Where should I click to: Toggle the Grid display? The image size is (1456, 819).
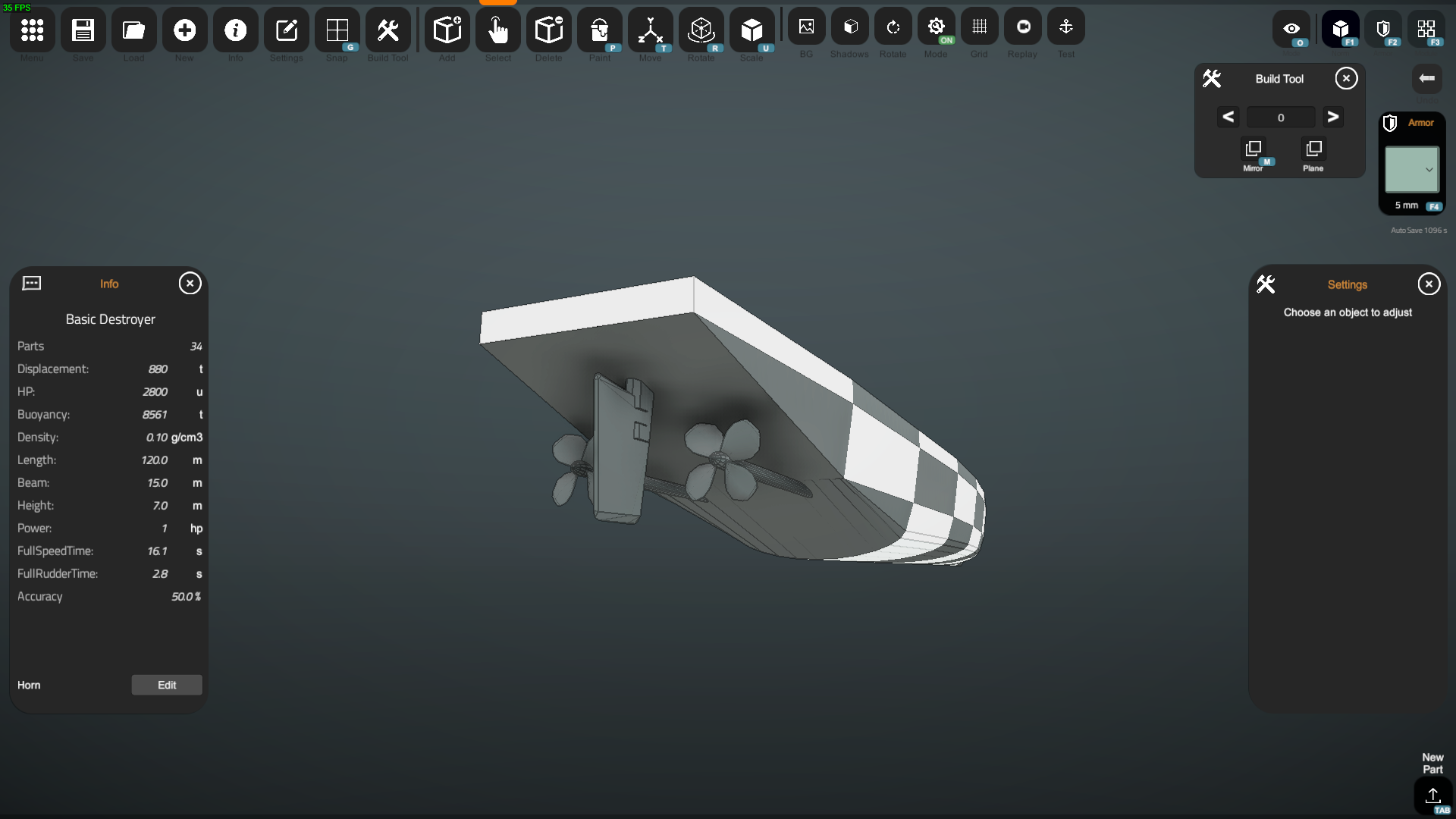pos(979,27)
